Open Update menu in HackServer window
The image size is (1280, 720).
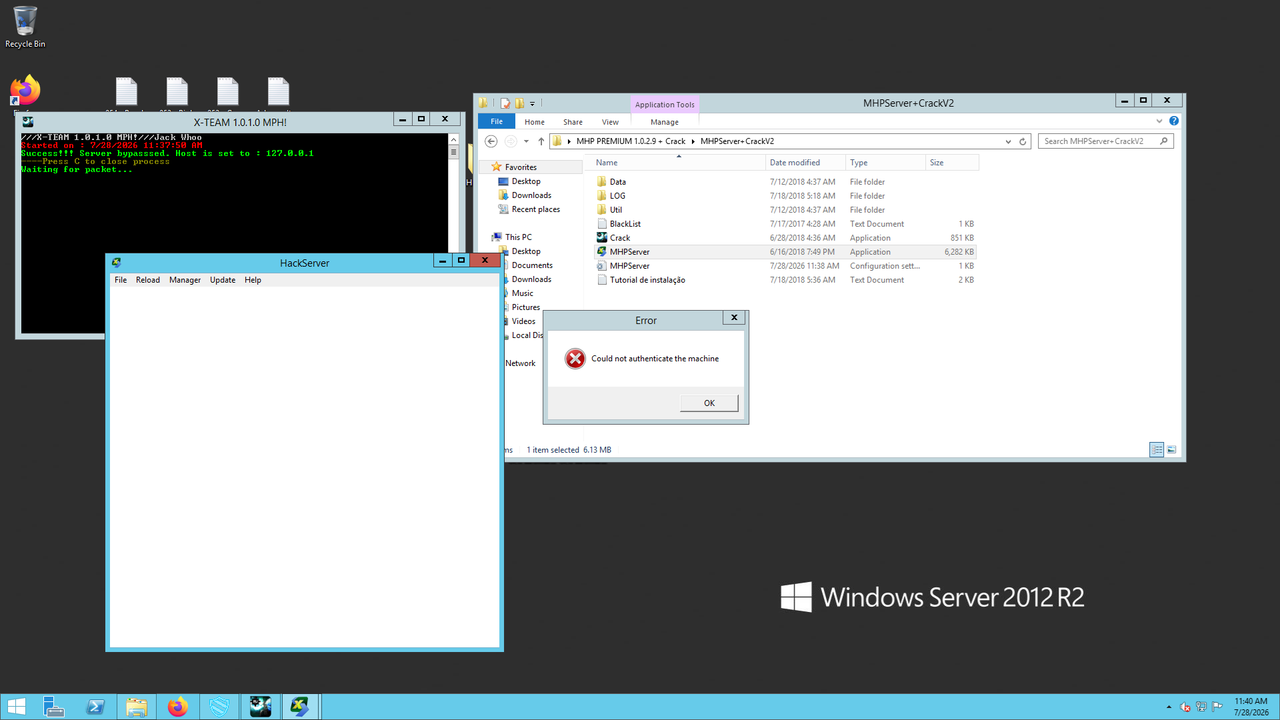[223, 280]
